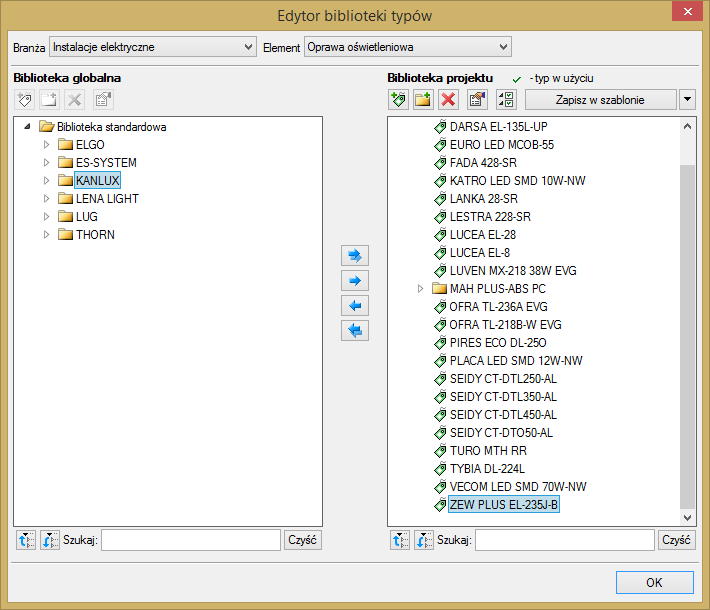Screen dimensions: 710x610
Task: Click single left arrow to move to global library
Action: tap(355, 306)
